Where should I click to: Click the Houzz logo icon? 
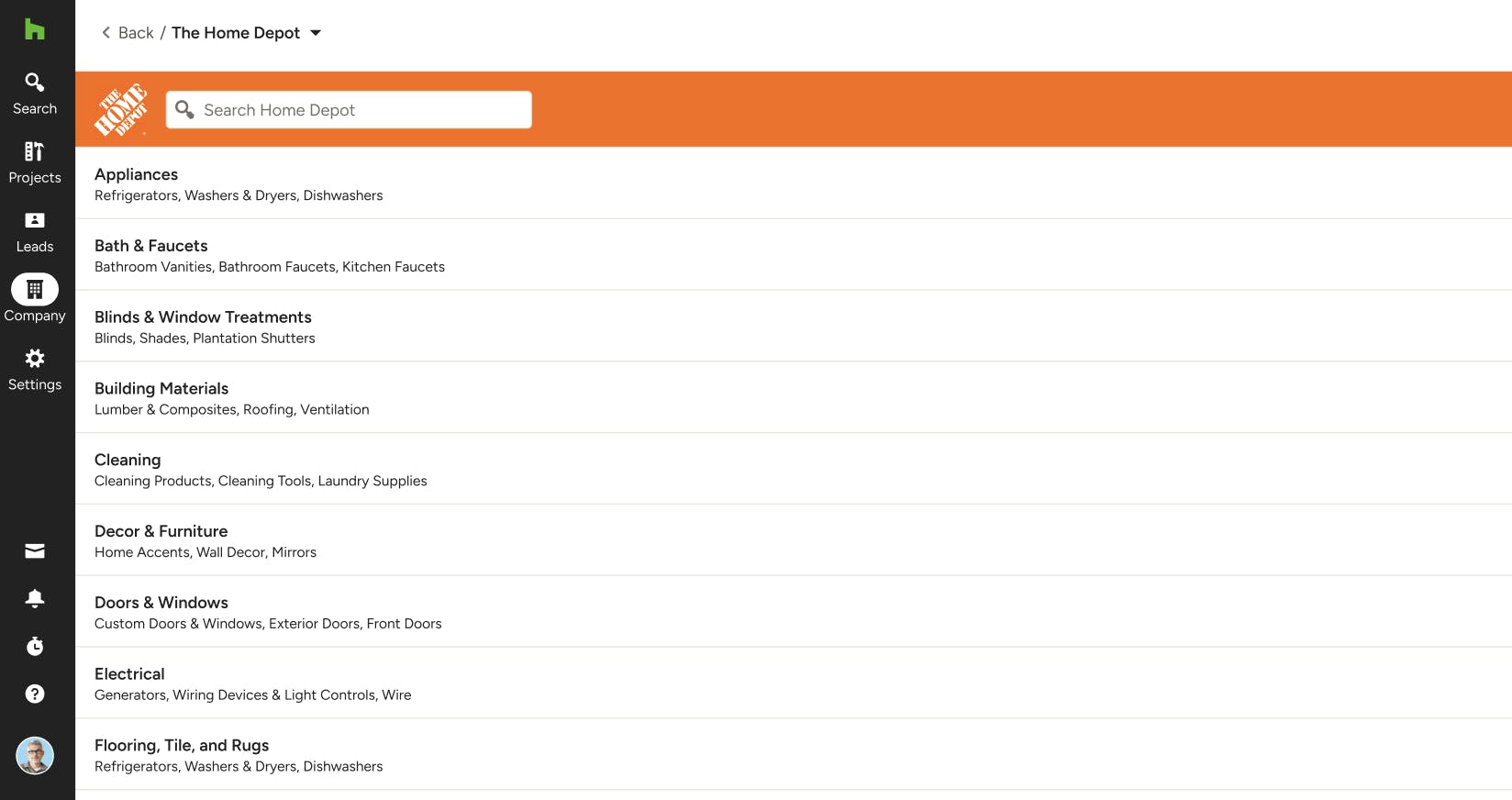coord(34,29)
